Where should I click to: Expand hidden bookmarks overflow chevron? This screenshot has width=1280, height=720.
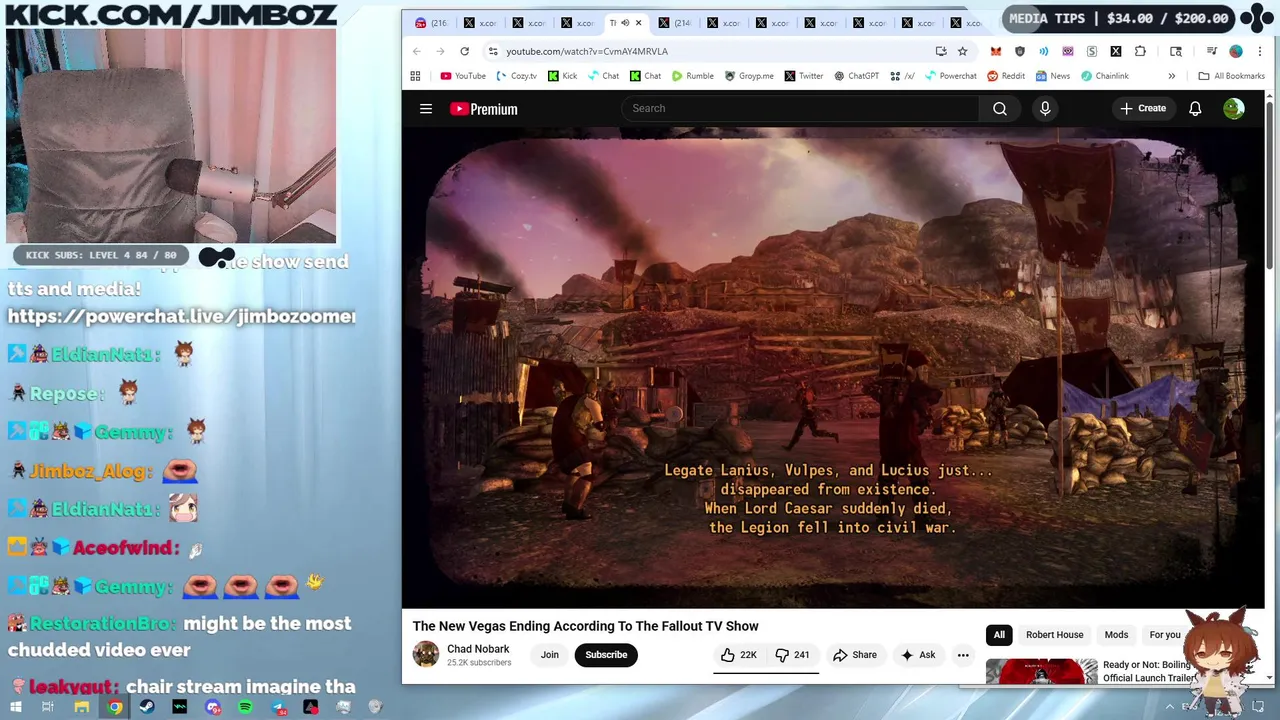pos(1172,76)
